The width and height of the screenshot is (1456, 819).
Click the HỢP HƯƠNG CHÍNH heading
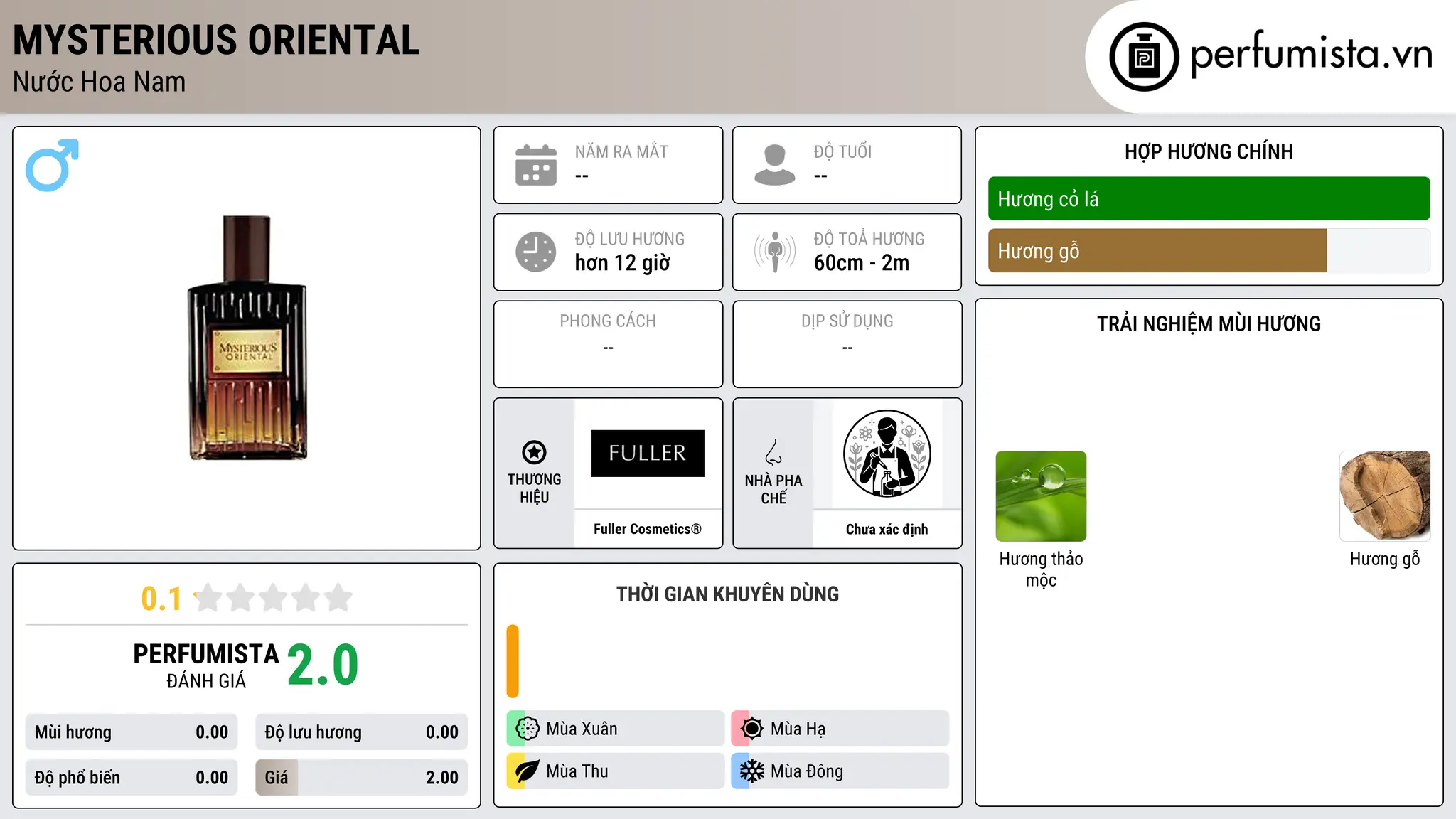[x=1209, y=151]
